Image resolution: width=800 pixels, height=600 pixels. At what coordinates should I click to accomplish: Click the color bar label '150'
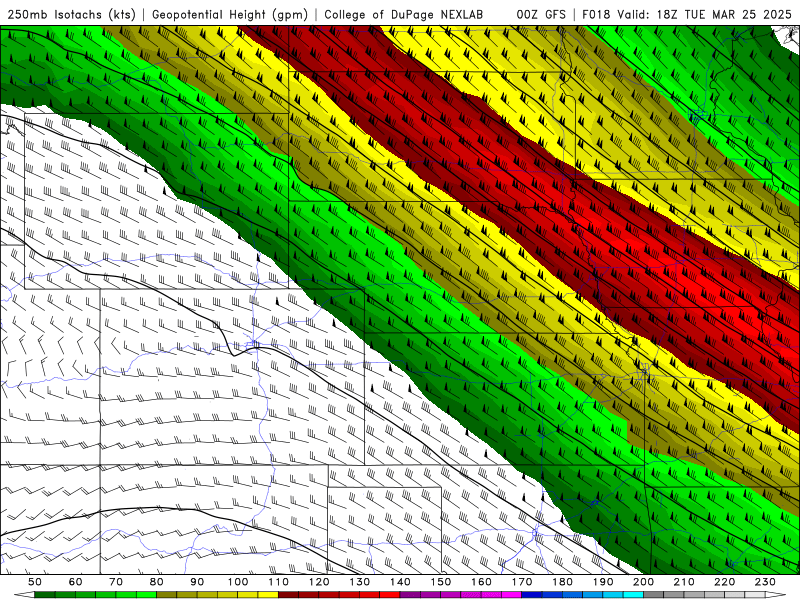(440, 582)
